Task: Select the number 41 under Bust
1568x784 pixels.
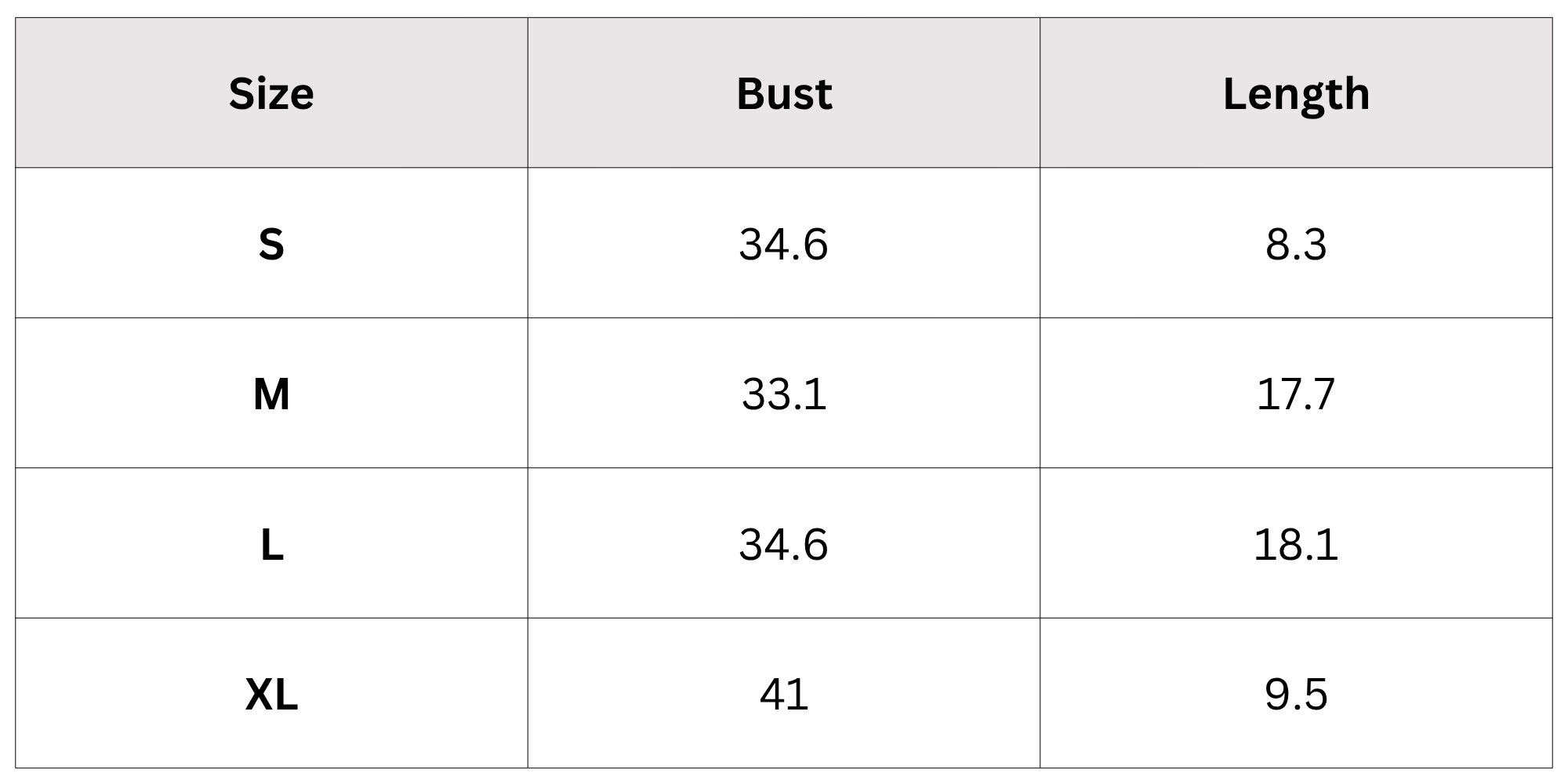Action: pos(784,694)
